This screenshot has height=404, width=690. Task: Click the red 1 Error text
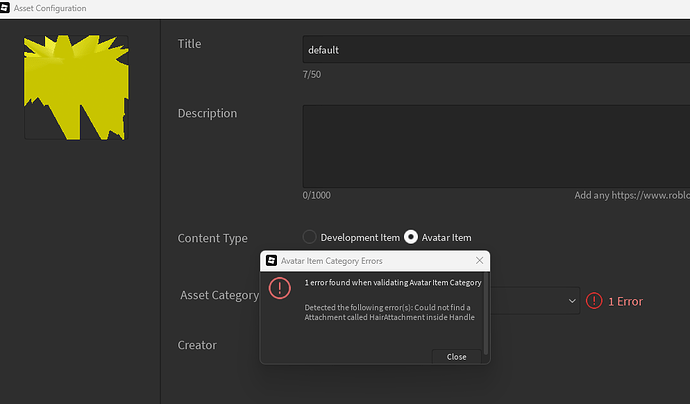(x=625, y=301)
